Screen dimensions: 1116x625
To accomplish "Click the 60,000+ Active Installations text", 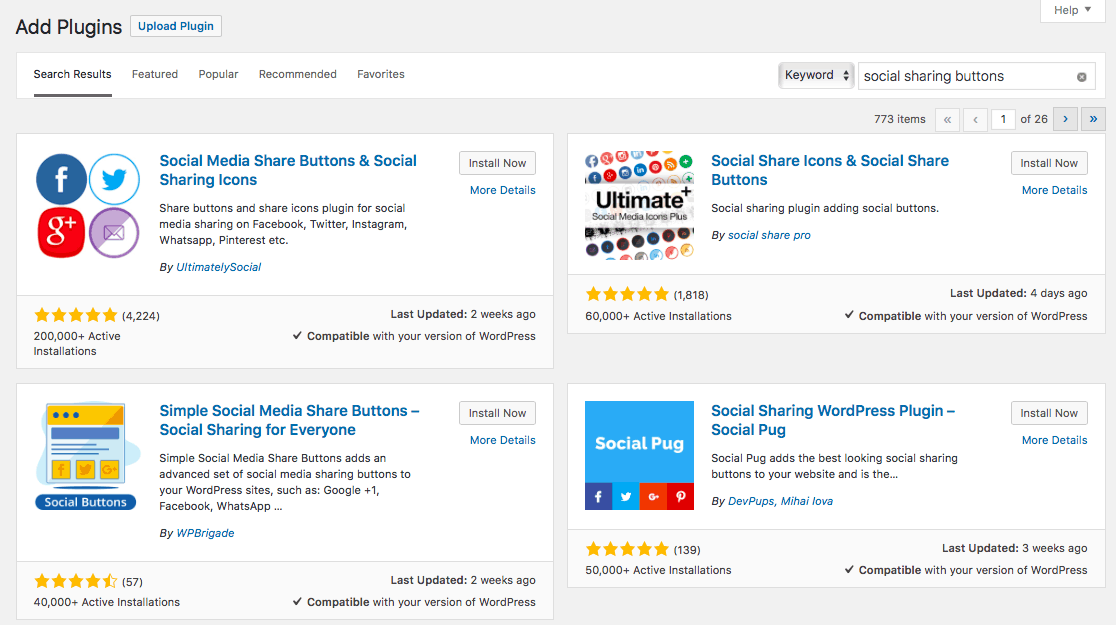I will 658,316.
